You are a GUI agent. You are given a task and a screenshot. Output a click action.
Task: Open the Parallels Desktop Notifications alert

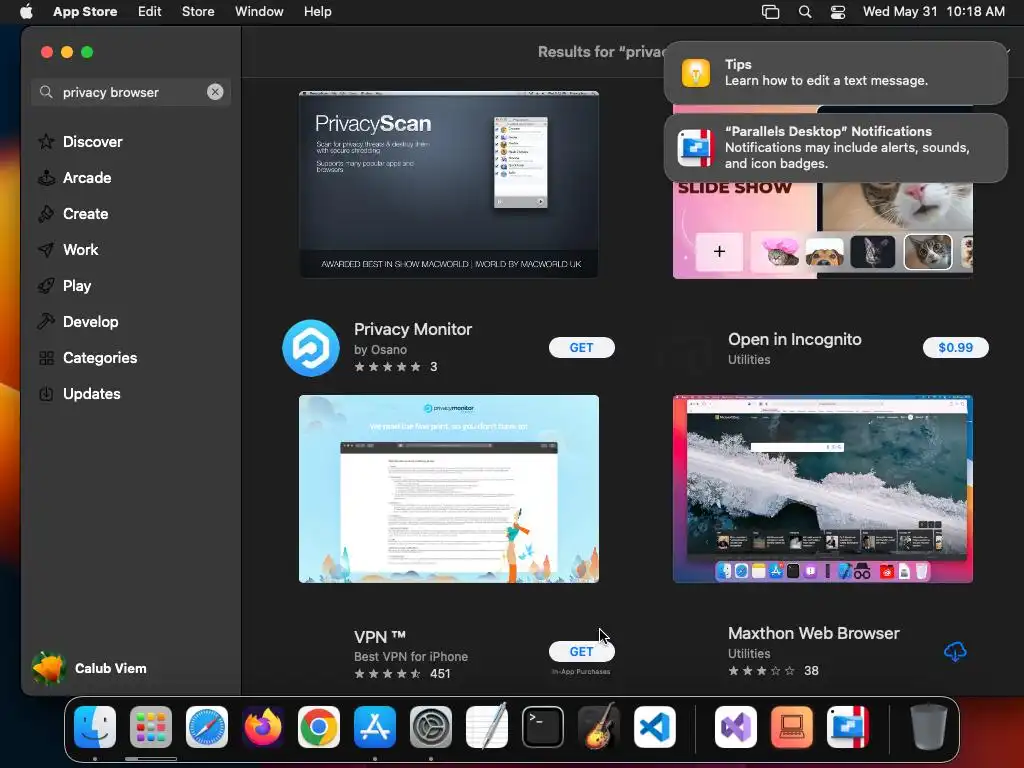point(836,148)
